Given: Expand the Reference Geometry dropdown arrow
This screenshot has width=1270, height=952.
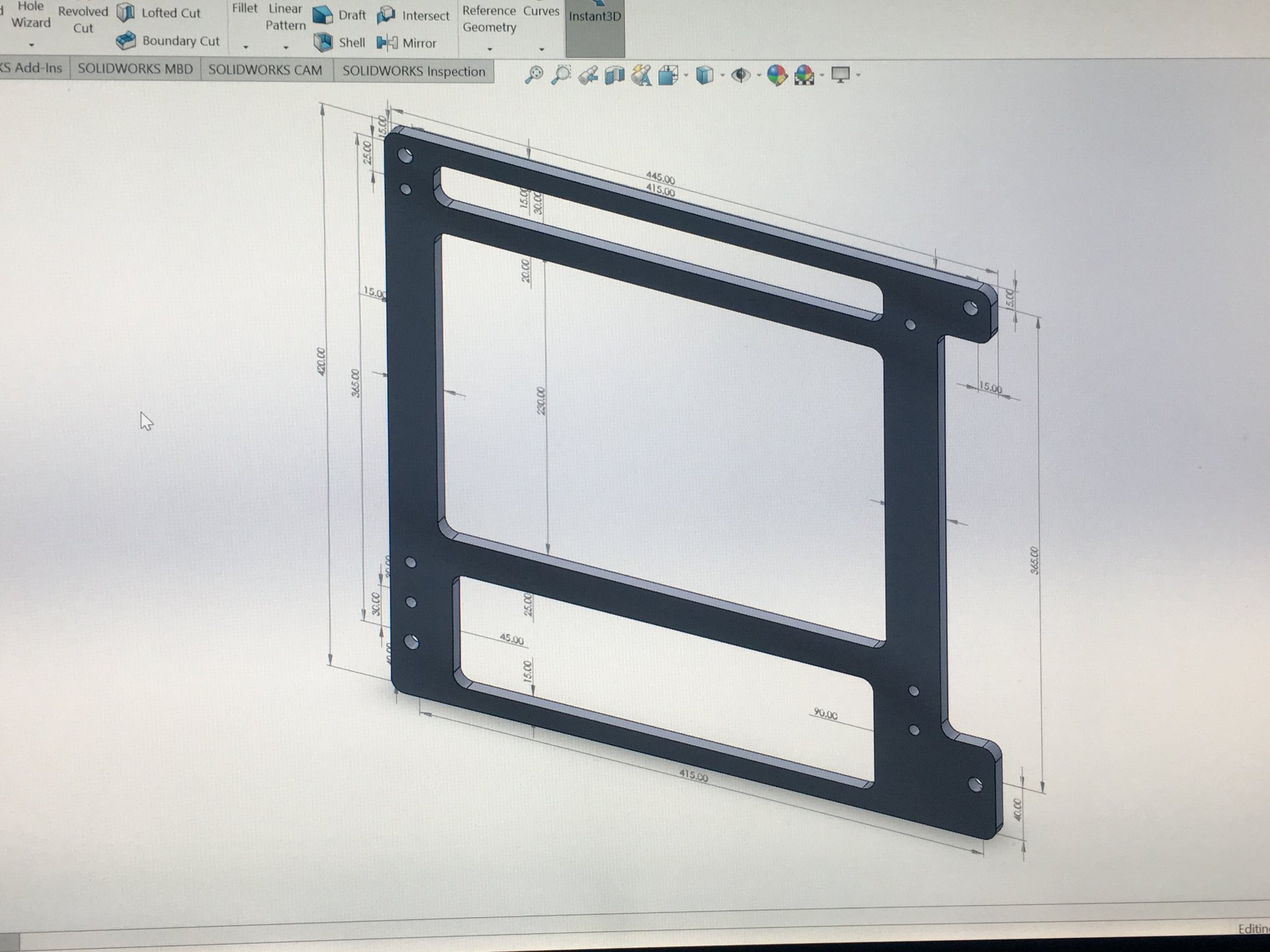Looking at the screenshot, I should [x=489, y=49].
